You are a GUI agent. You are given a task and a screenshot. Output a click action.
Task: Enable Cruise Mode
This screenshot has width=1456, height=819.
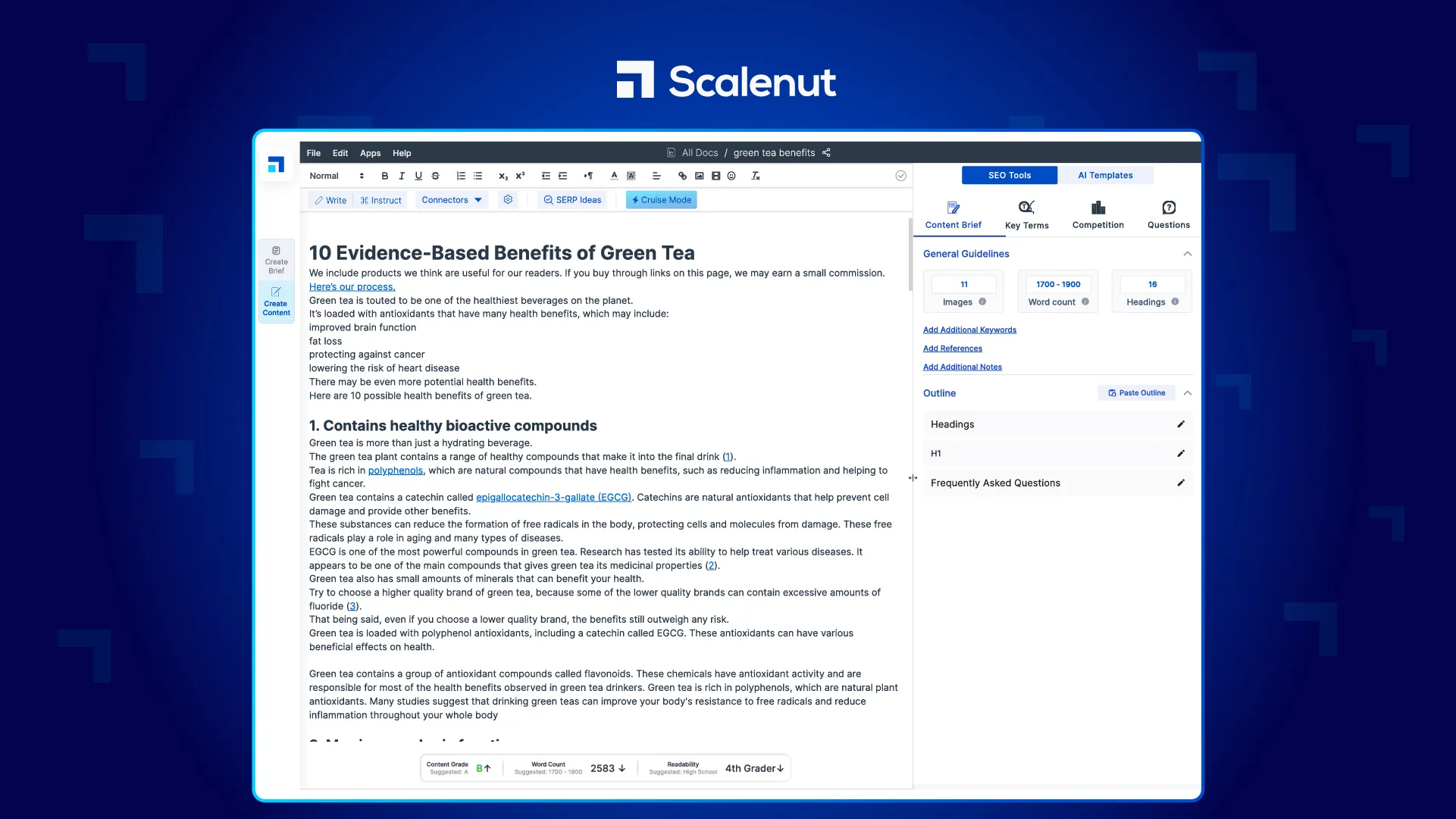point(661,200)
